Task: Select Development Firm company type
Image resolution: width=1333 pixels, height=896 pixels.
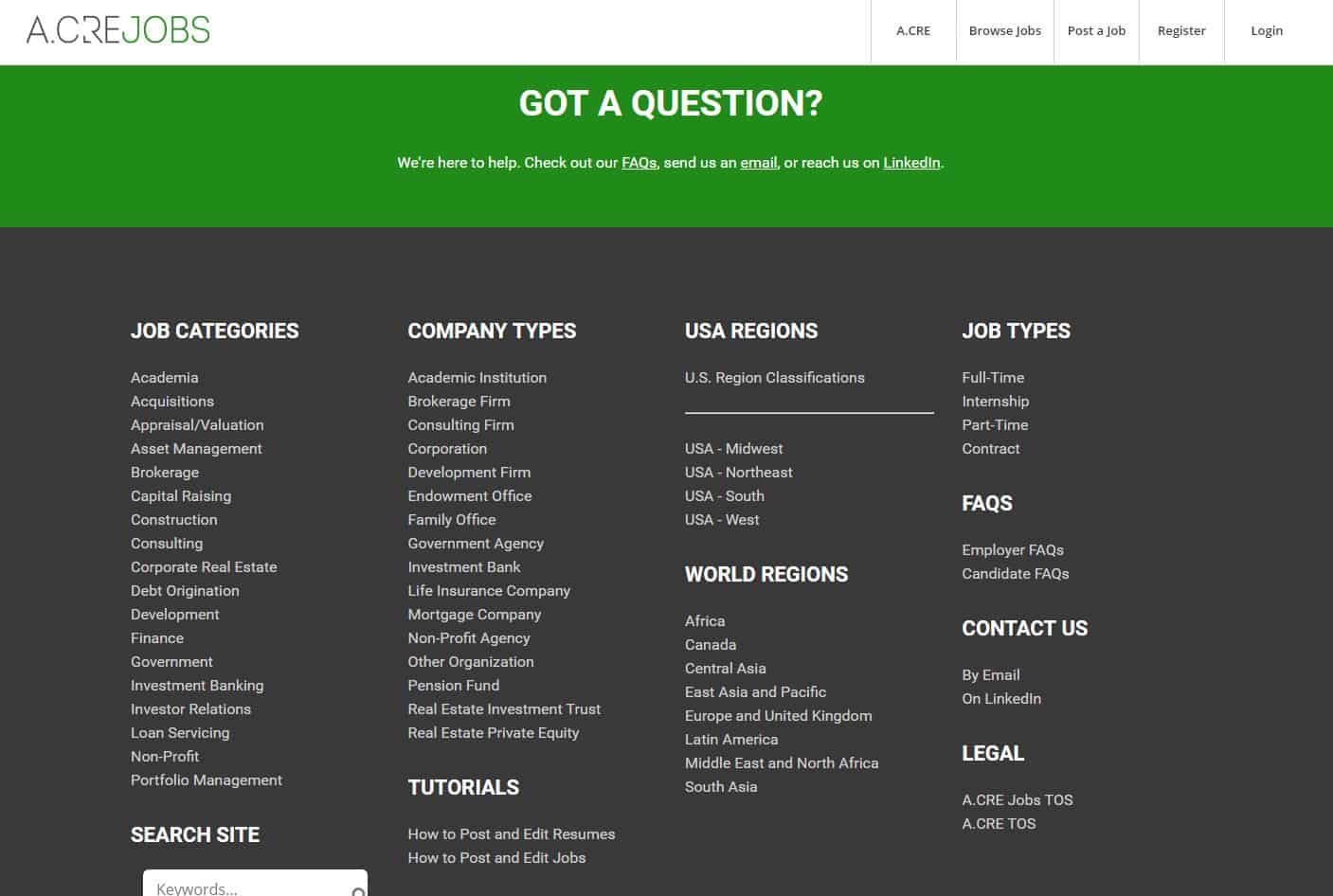Action: (x=469, y=473)
